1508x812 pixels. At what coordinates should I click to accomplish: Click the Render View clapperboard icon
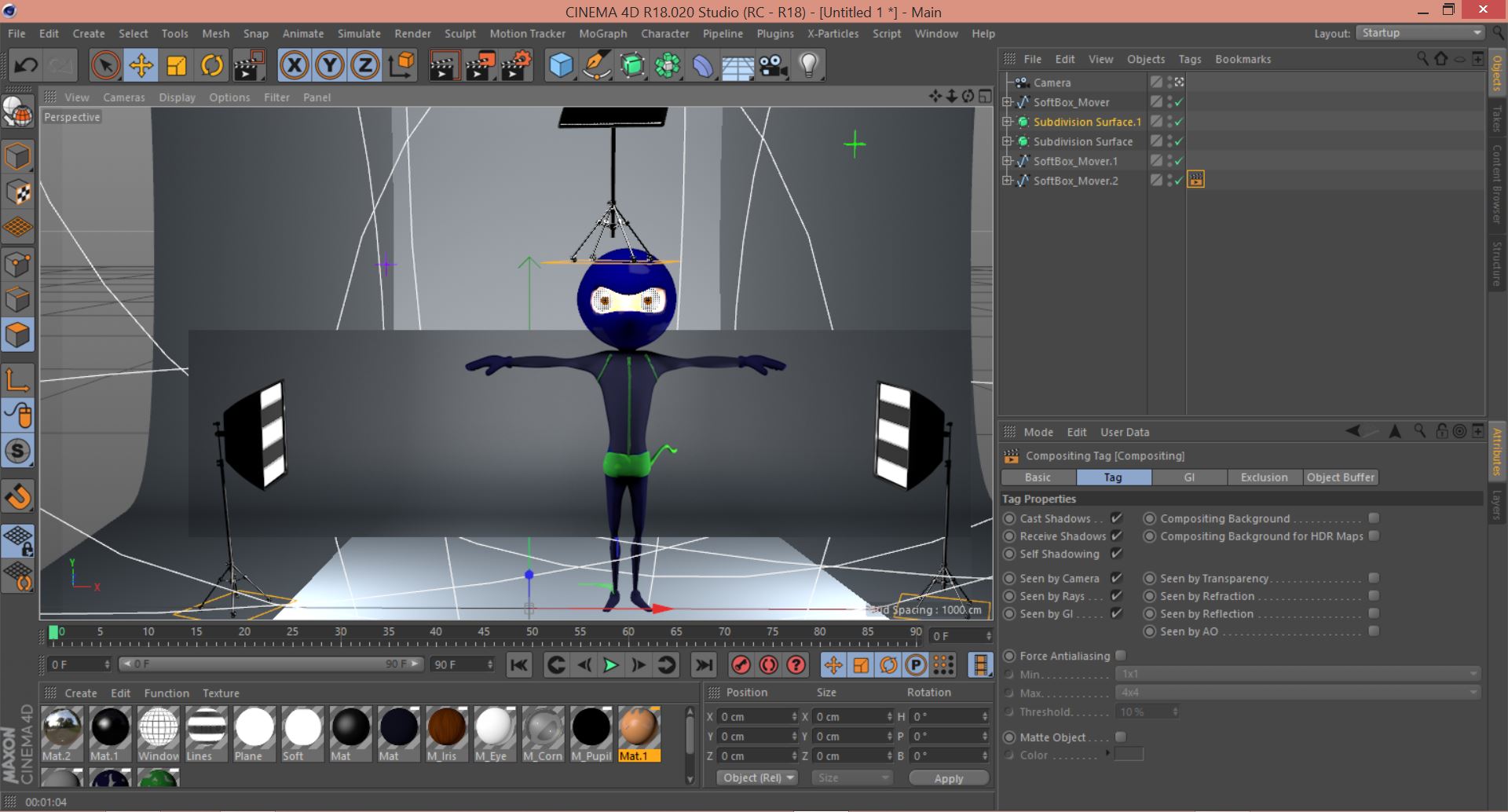coord(444,66)
